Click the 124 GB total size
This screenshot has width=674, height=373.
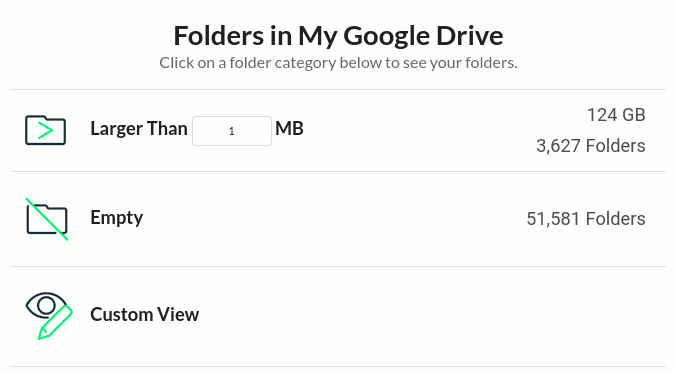point(616,115)
